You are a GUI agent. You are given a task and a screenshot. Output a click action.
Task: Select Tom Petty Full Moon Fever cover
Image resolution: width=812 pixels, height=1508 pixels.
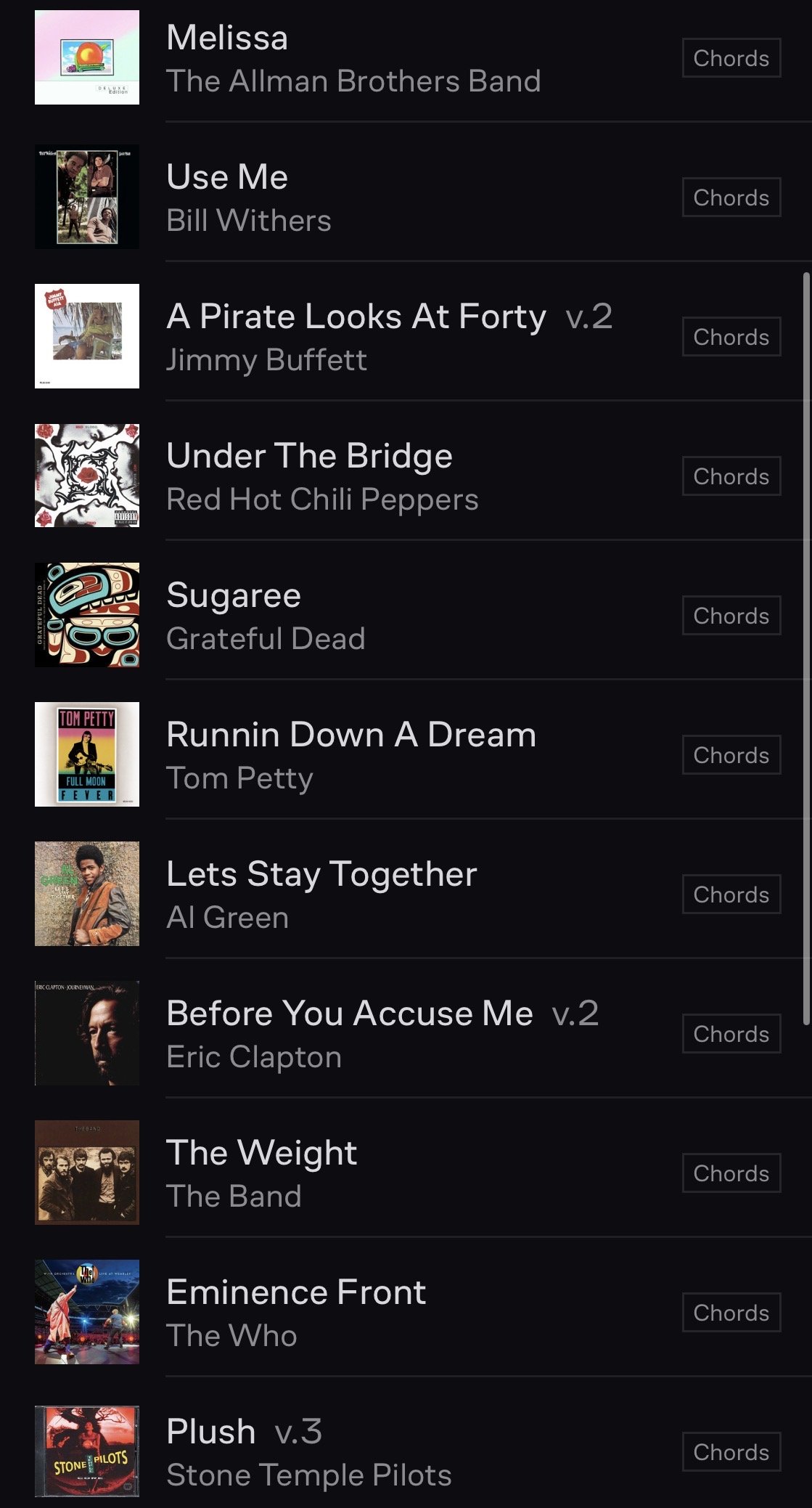(x=87, y=754)
